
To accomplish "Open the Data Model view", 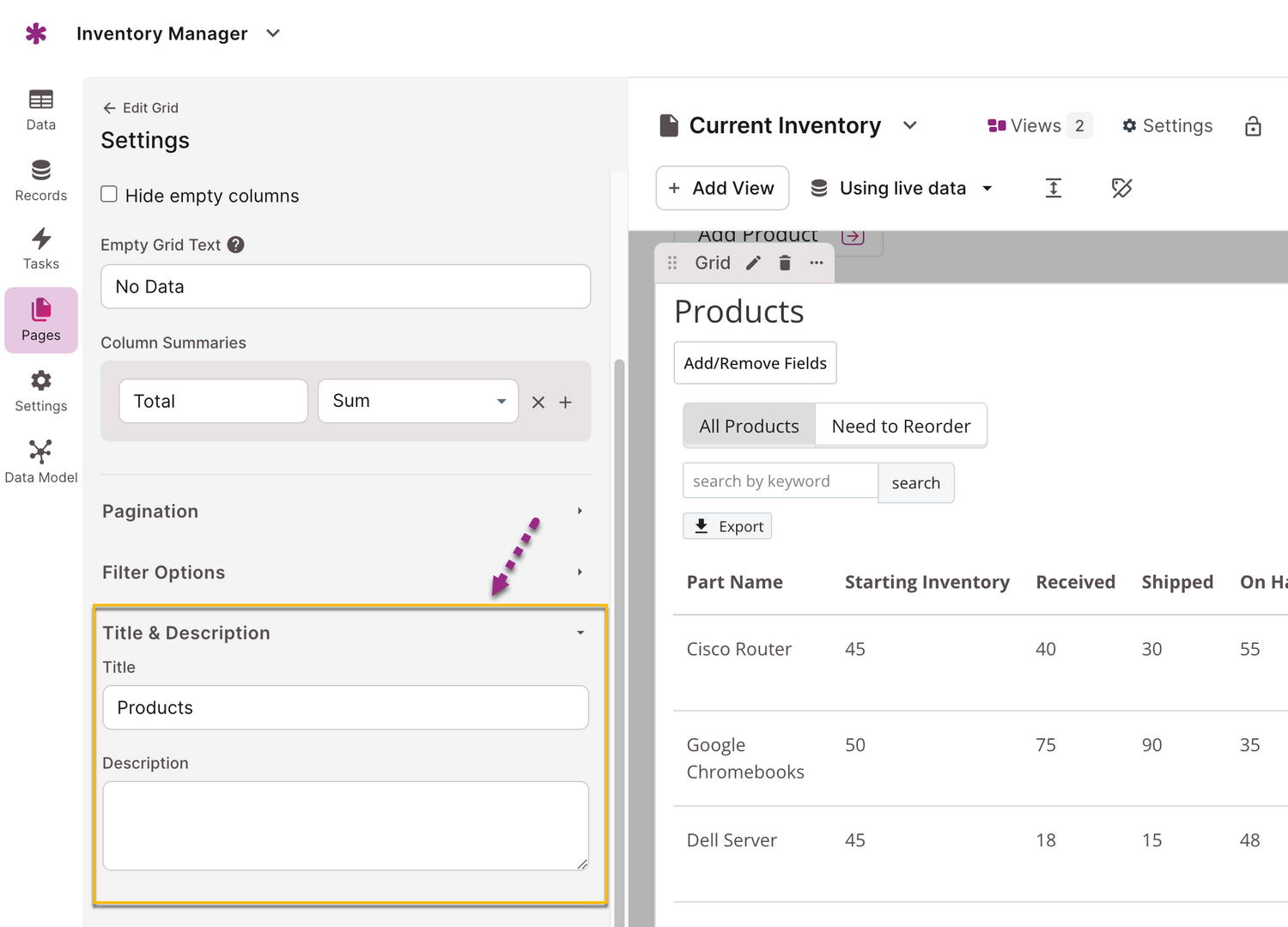I will (x=40, y=462).
